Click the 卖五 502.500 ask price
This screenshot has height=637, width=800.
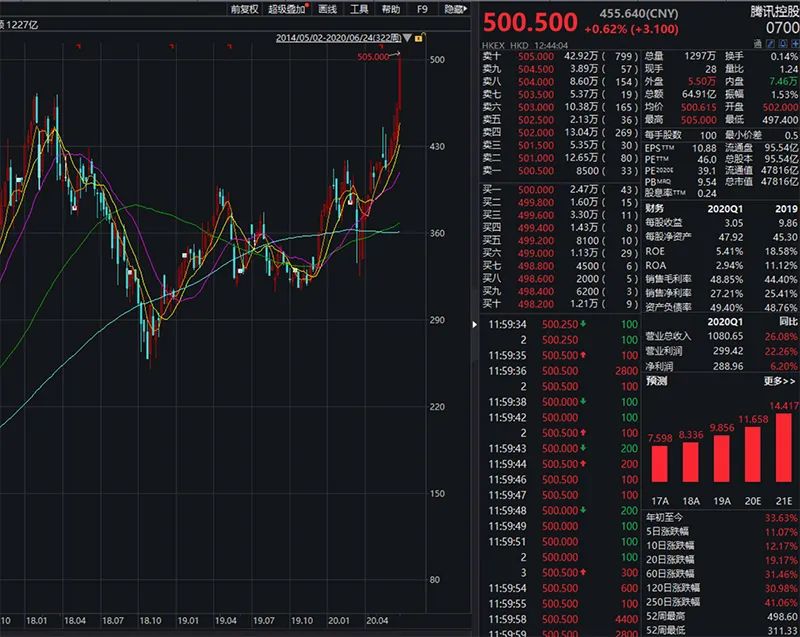pos(536,120)
